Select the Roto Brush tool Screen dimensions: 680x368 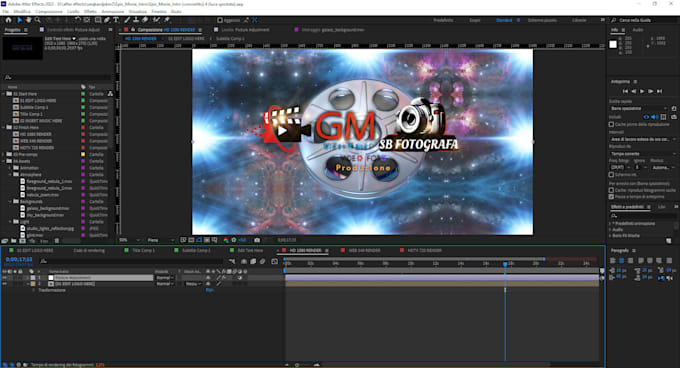click(156, 20)
